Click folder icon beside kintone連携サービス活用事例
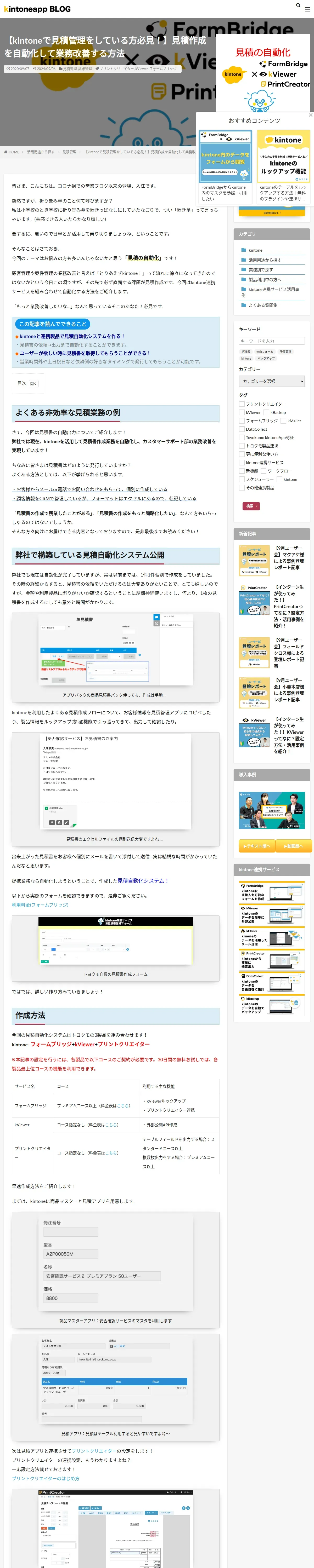 (244, 289)
